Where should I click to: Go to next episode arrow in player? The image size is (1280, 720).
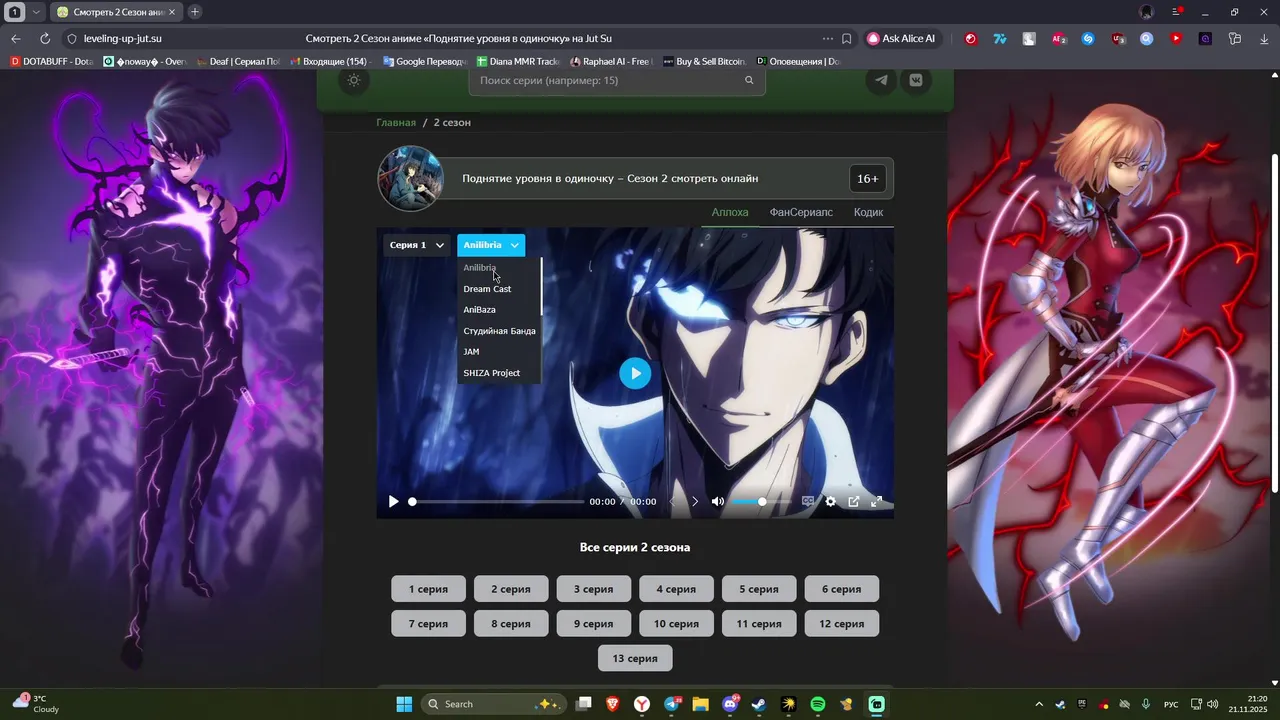695,502
